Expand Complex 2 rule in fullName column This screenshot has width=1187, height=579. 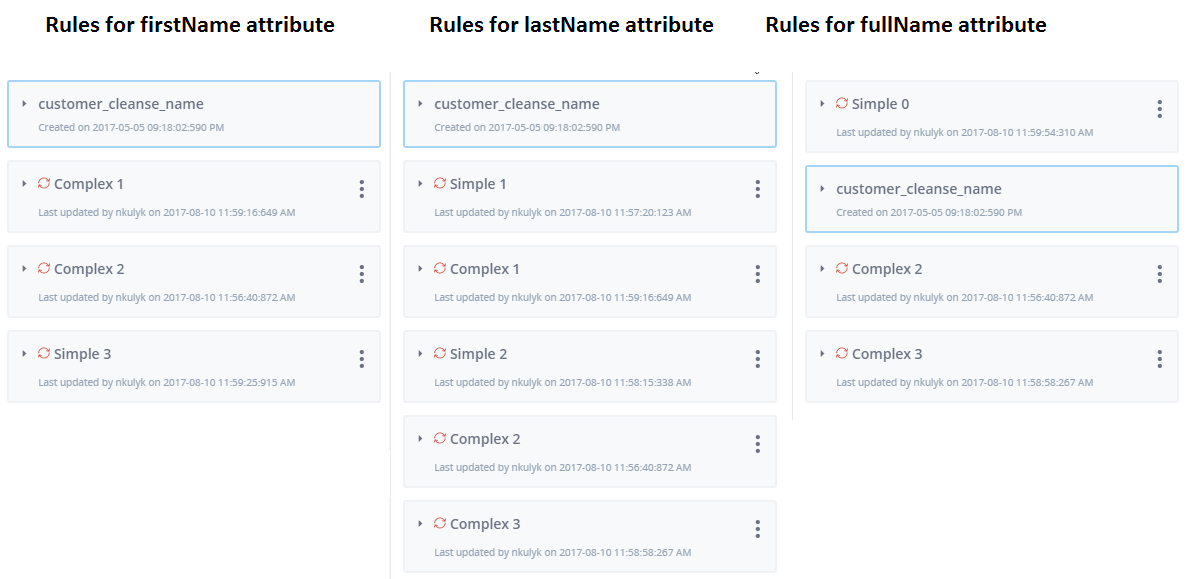822,268
